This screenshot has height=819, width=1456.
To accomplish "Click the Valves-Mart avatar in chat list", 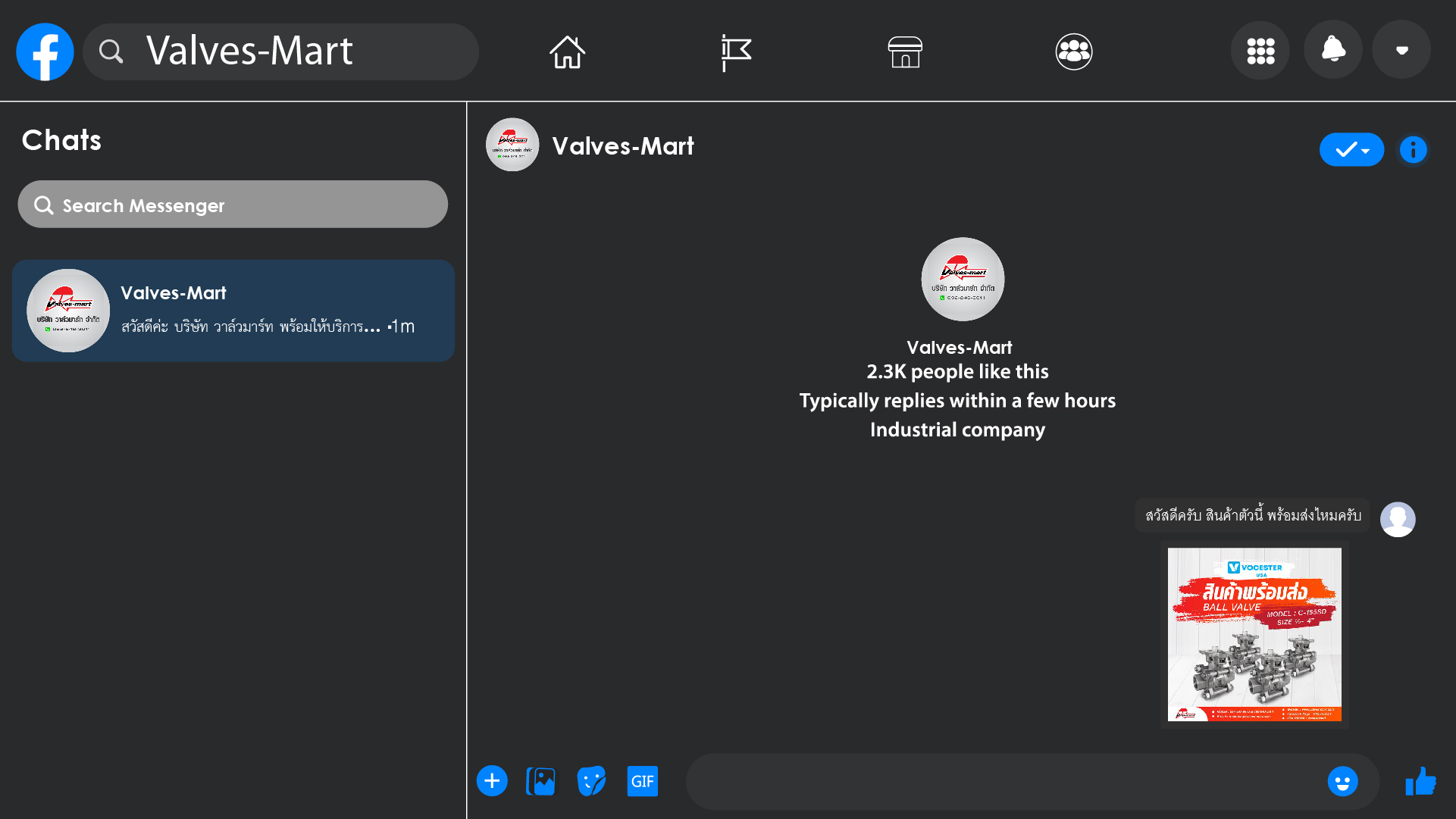I will point(68,311).
